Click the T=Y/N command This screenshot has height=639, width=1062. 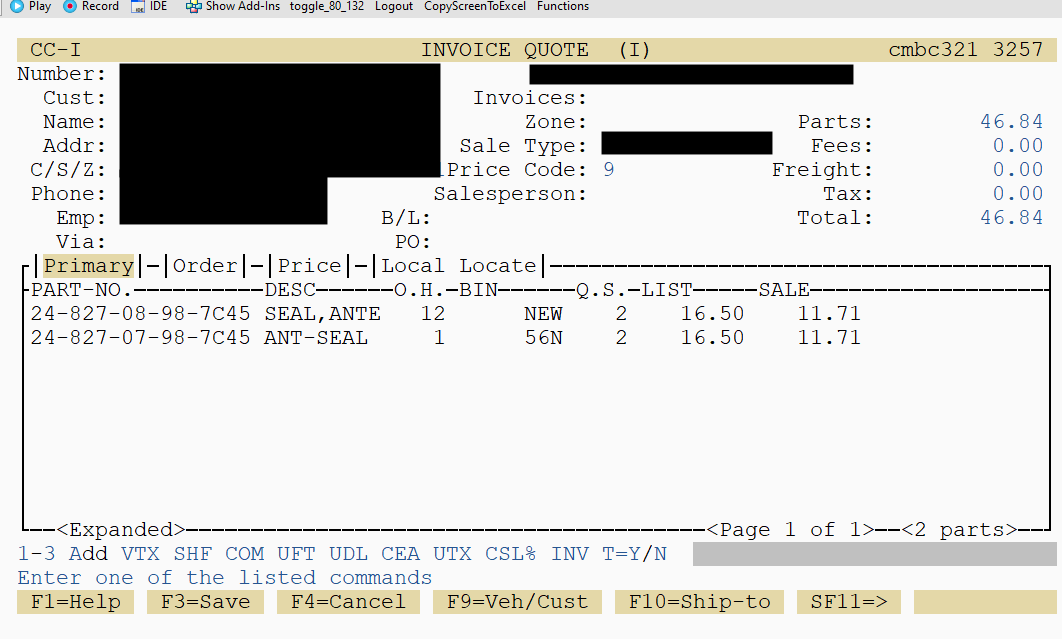(x=635, y=554)
